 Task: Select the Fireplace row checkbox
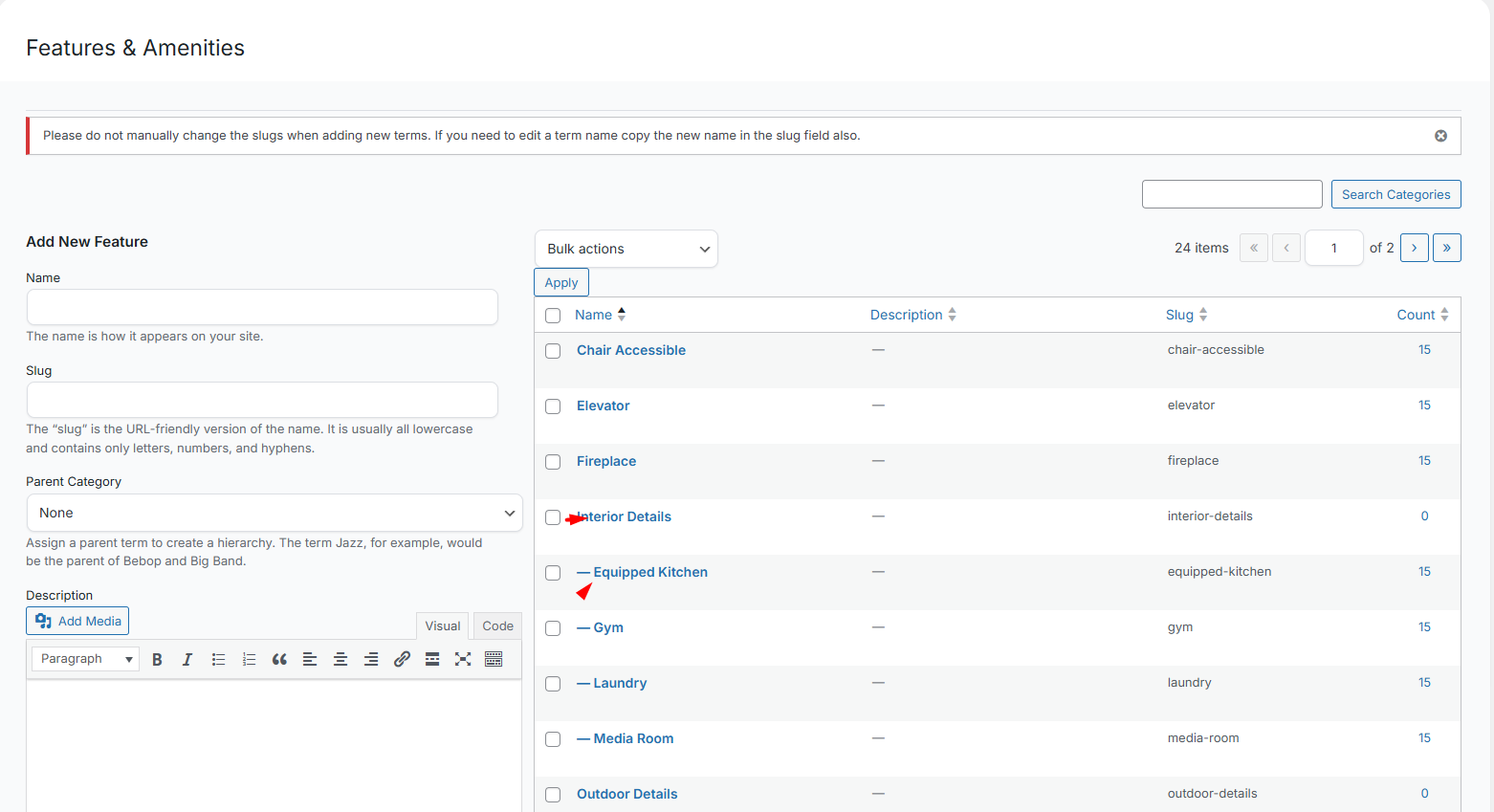(553, 462)
